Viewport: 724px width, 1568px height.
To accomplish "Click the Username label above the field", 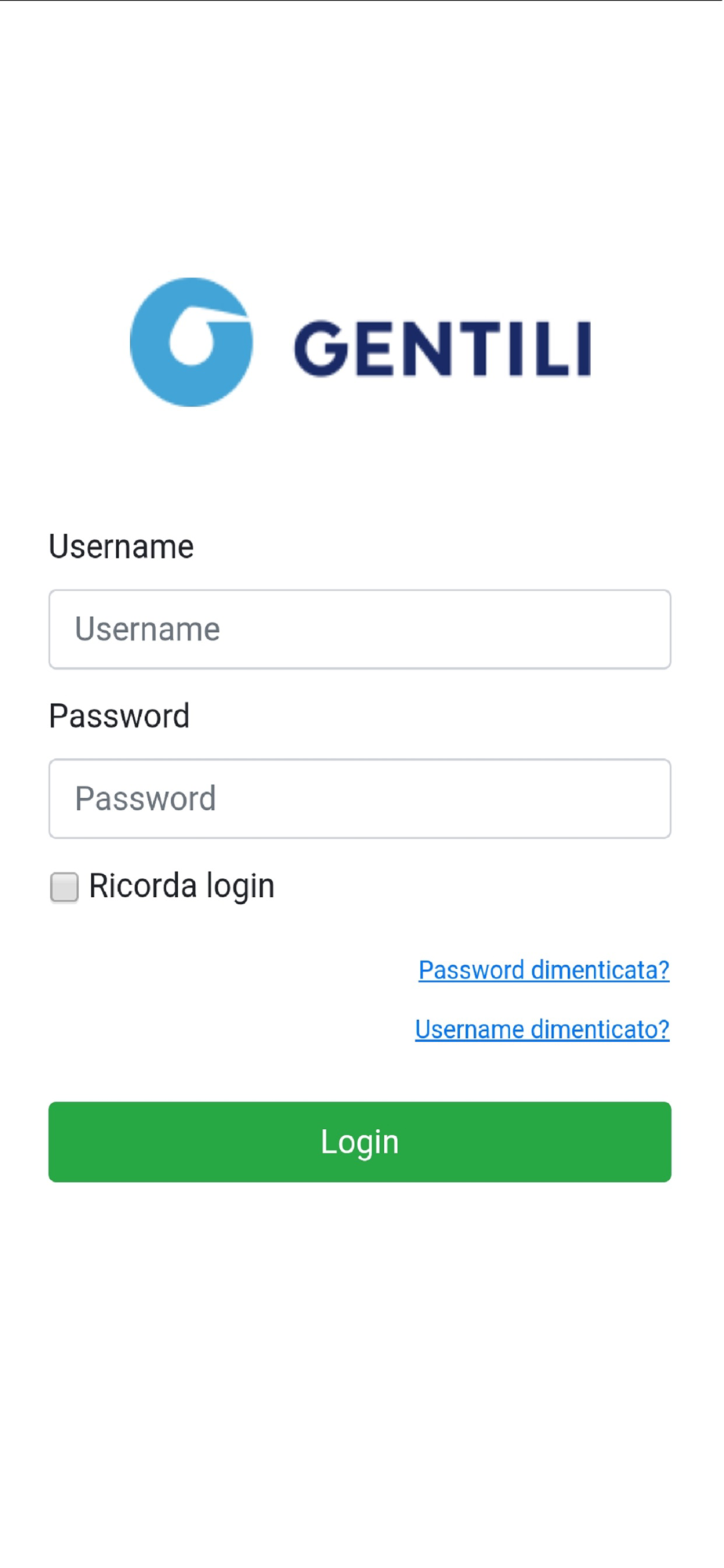I will tap(121, 546).
